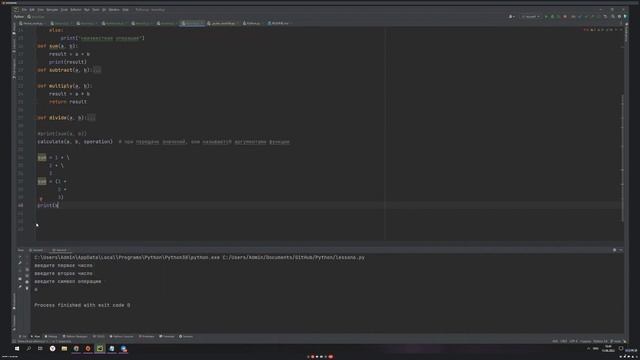640x360 pixels.
Task: Open the Run tool window button
Action: [36, 336]
